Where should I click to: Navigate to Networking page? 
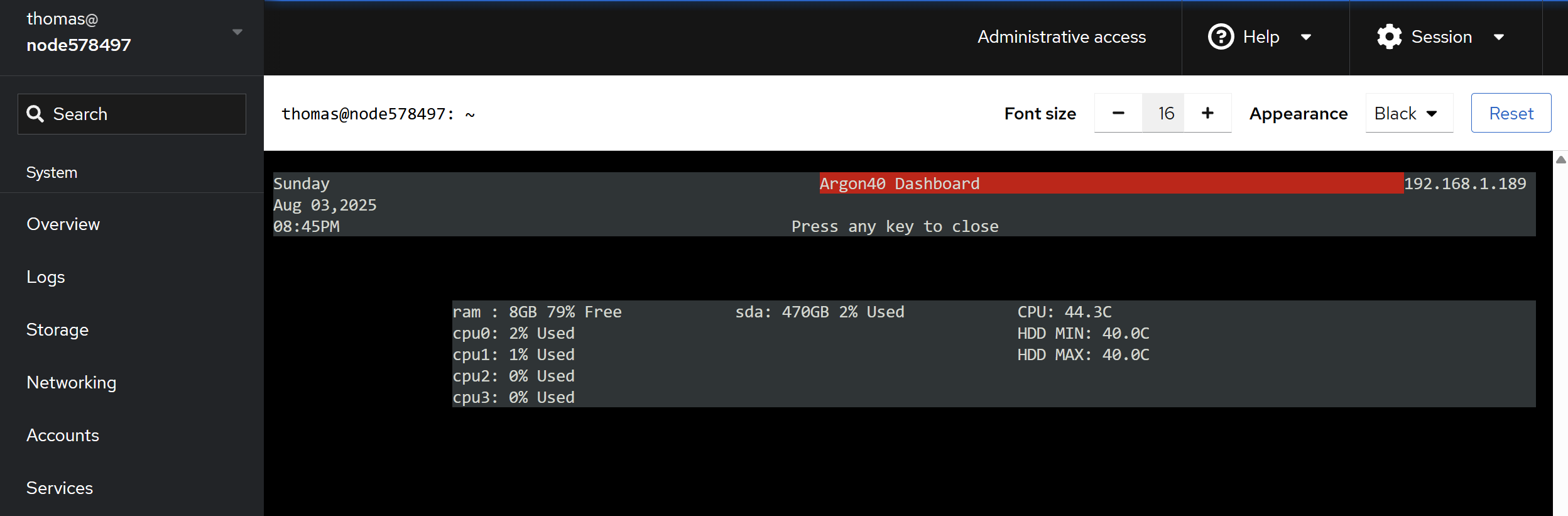[71, 383]
